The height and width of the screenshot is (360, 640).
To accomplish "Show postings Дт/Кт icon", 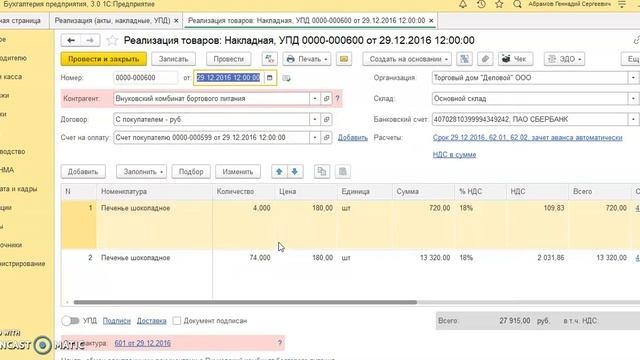I will point(269,59).
